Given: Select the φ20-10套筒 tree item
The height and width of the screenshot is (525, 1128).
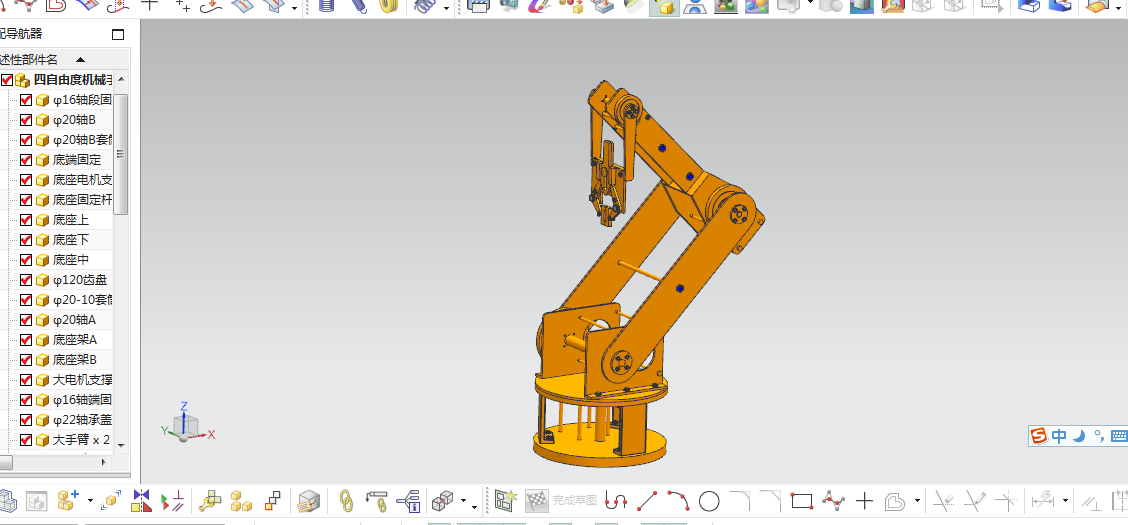Looking at the screenshot, I should click(x=83, y=300).
